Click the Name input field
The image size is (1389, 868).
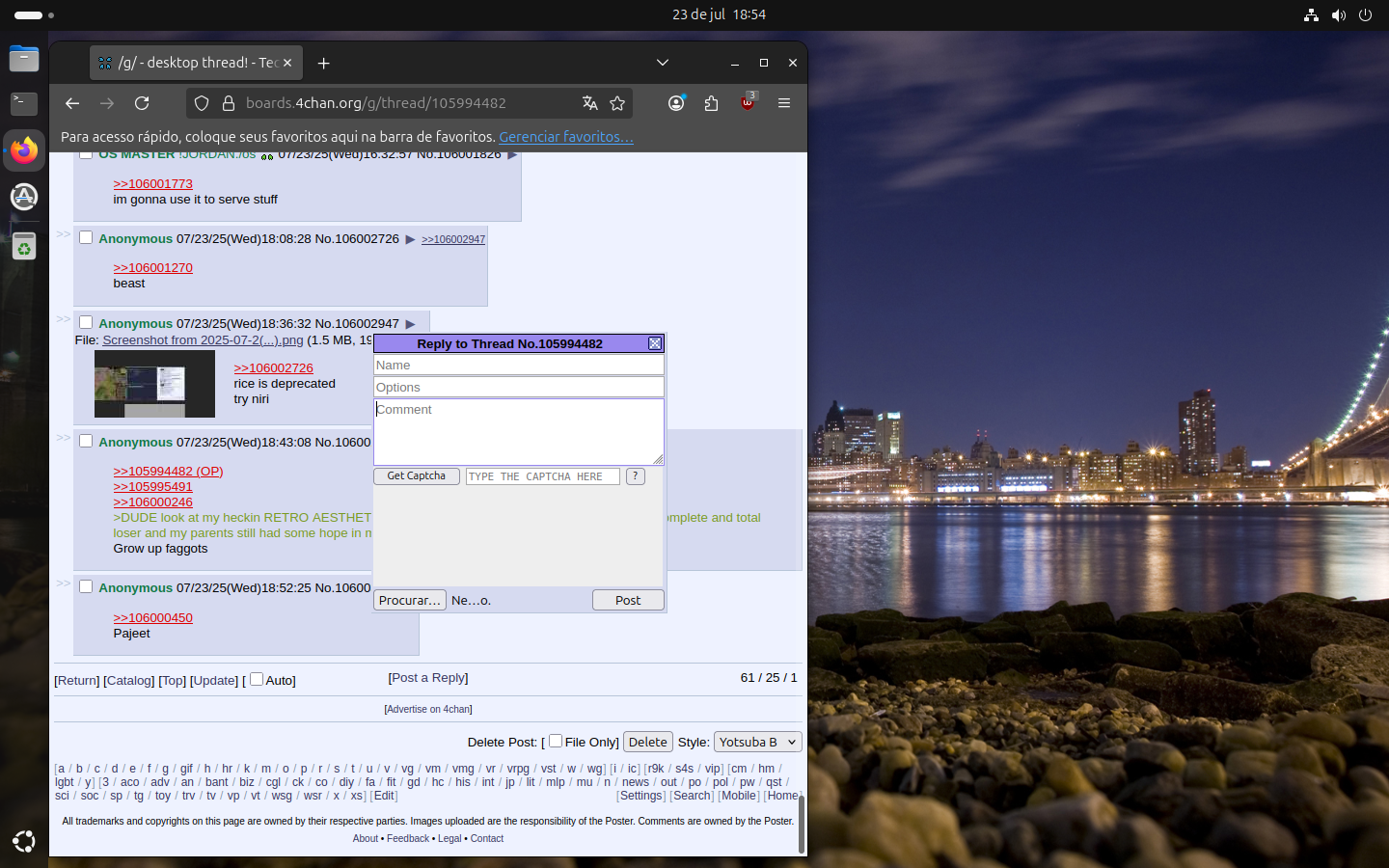[x=519, y=366]
